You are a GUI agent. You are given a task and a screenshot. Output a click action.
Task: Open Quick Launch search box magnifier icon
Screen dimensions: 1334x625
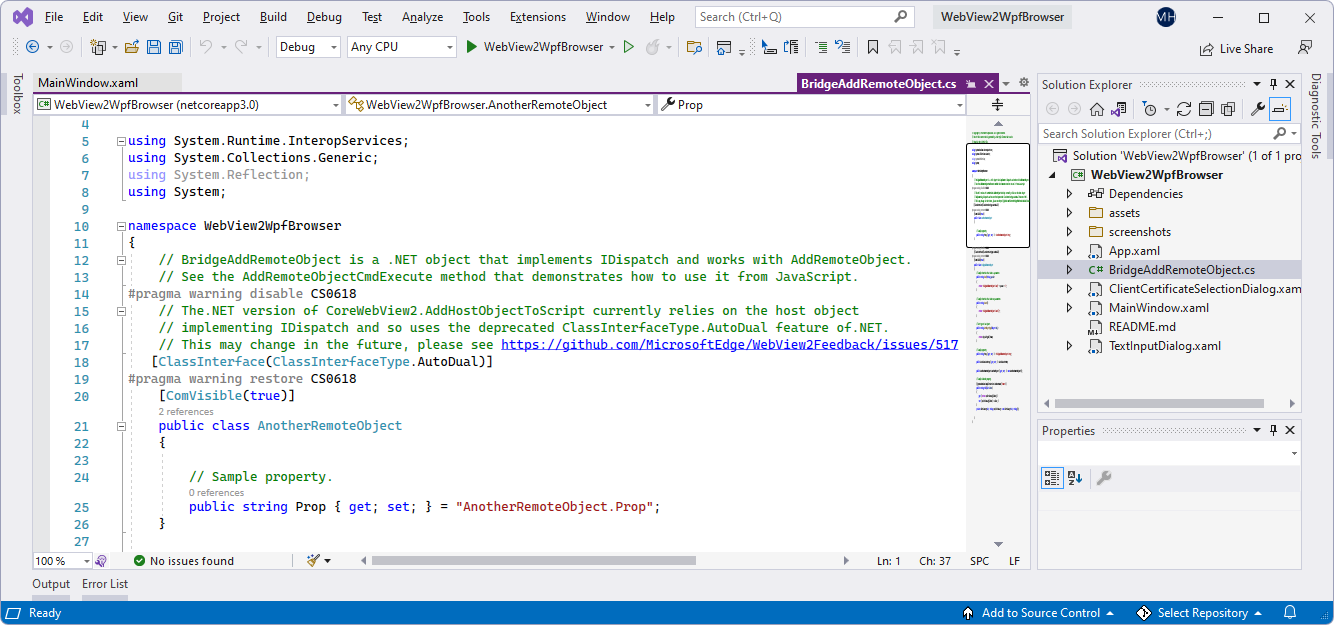click(899, 16)
